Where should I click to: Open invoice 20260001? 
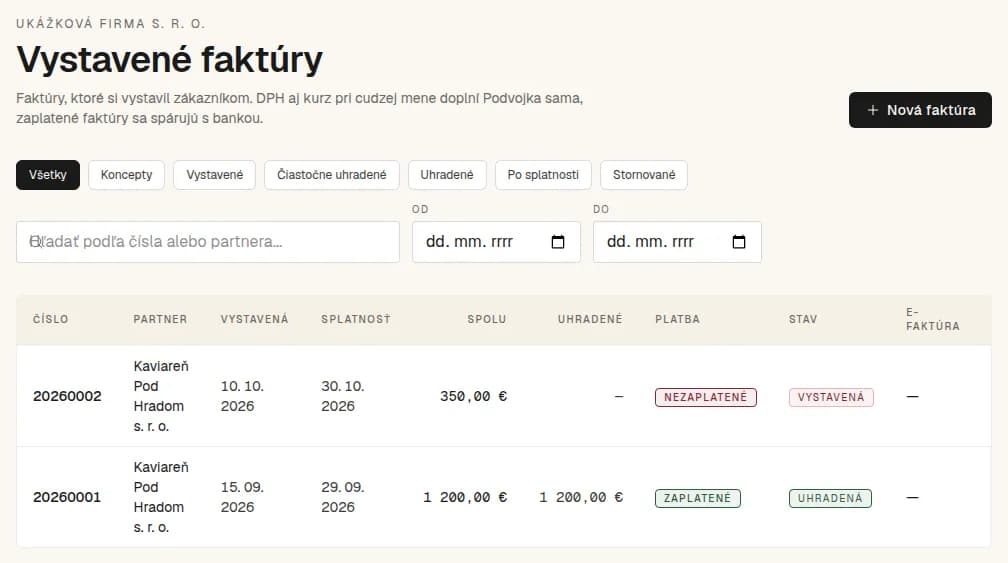pos(68,497)
